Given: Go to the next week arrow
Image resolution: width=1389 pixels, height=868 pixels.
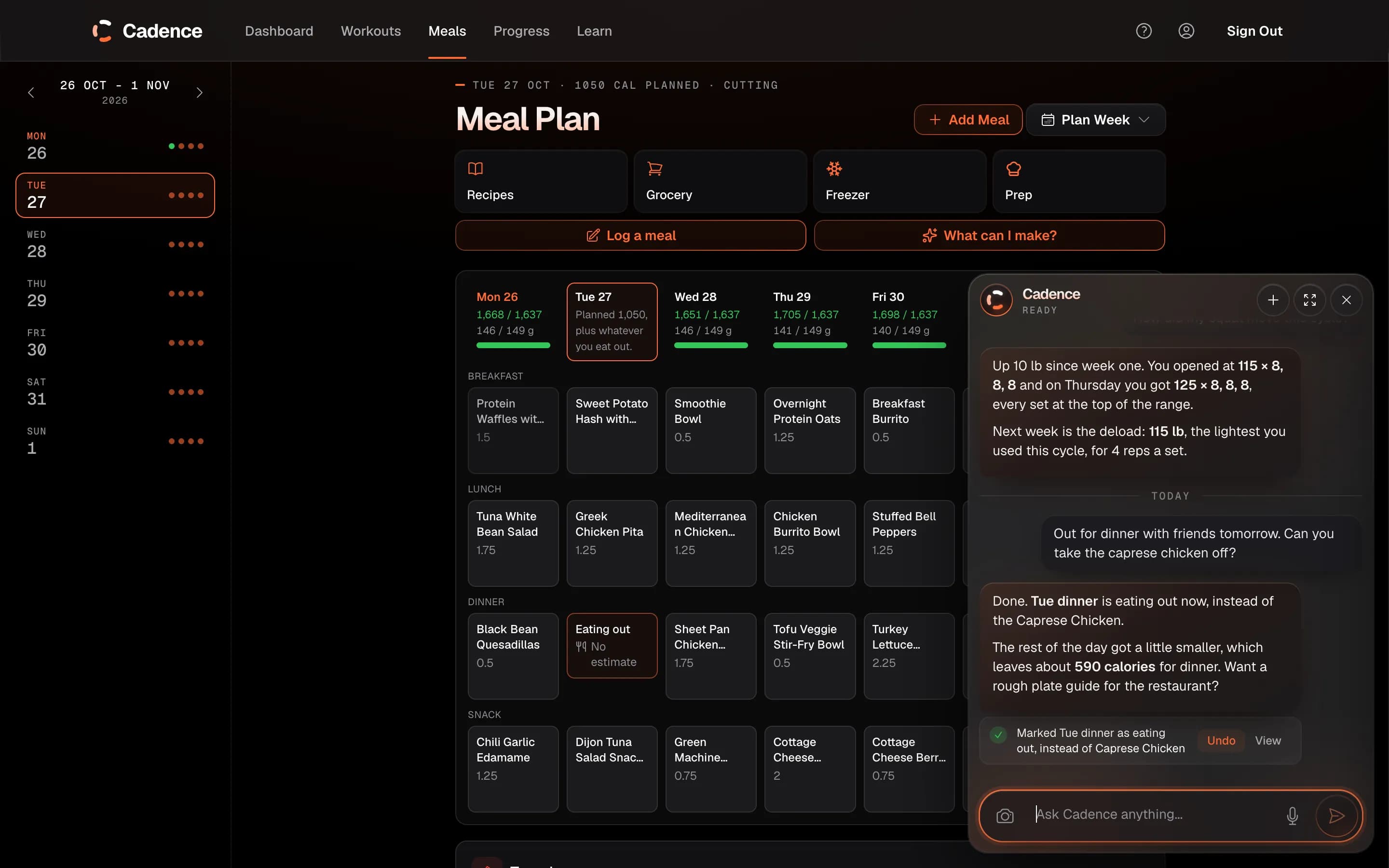Looking at the screenshot, I should [x=199, y=93].
